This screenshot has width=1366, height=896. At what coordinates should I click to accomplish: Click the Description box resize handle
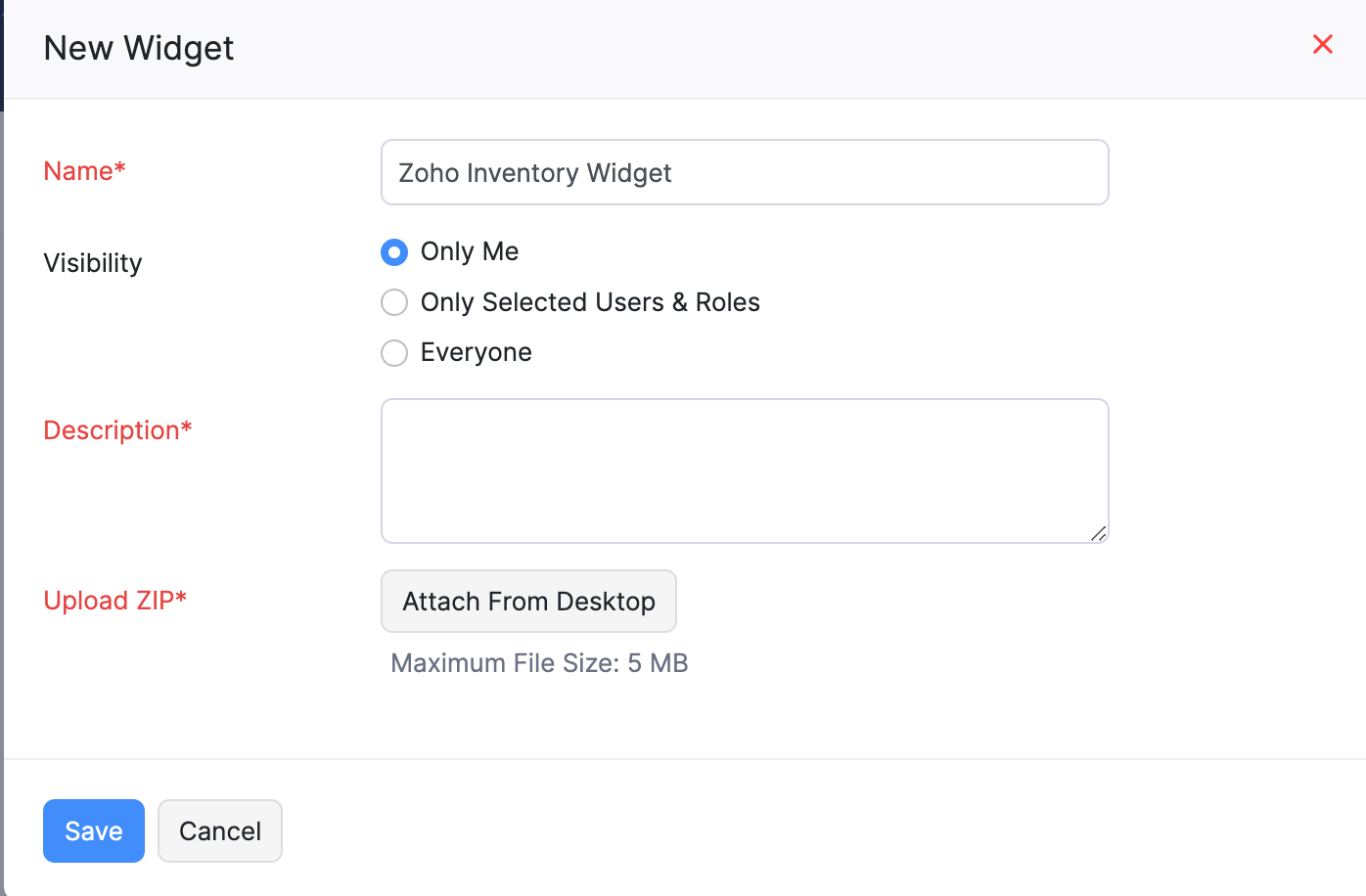(1099, 533)
